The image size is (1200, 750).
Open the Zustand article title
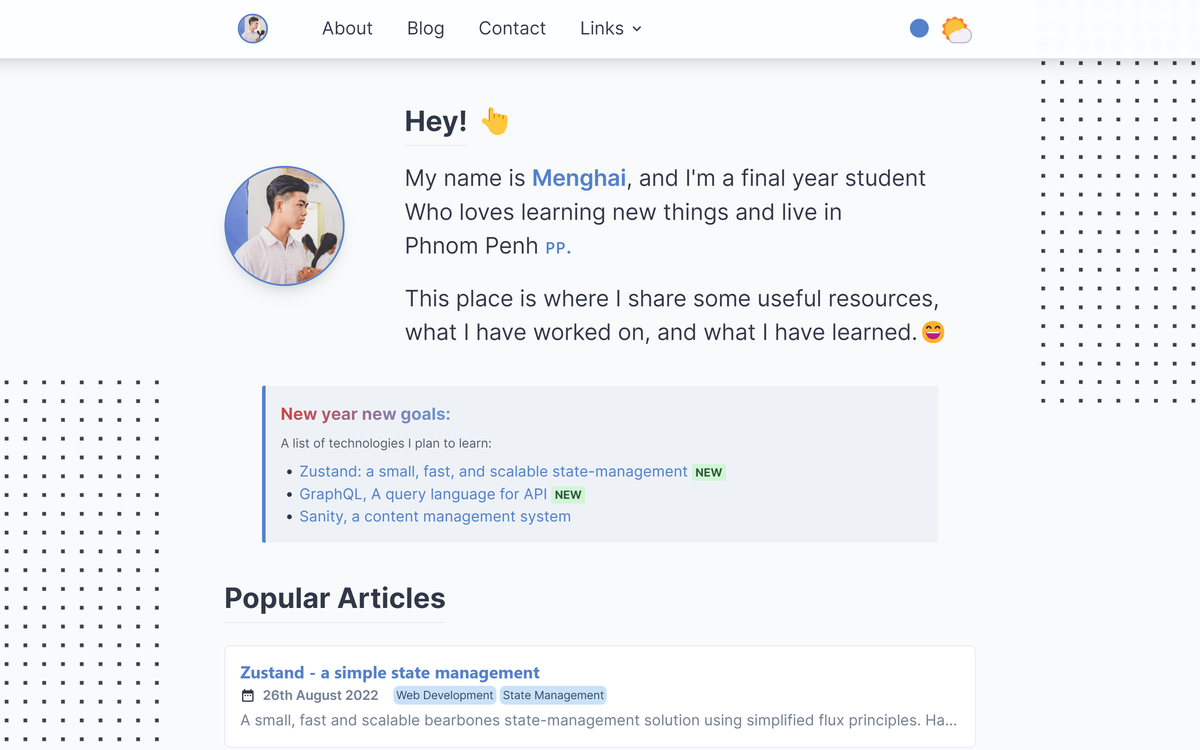point(390,673)
